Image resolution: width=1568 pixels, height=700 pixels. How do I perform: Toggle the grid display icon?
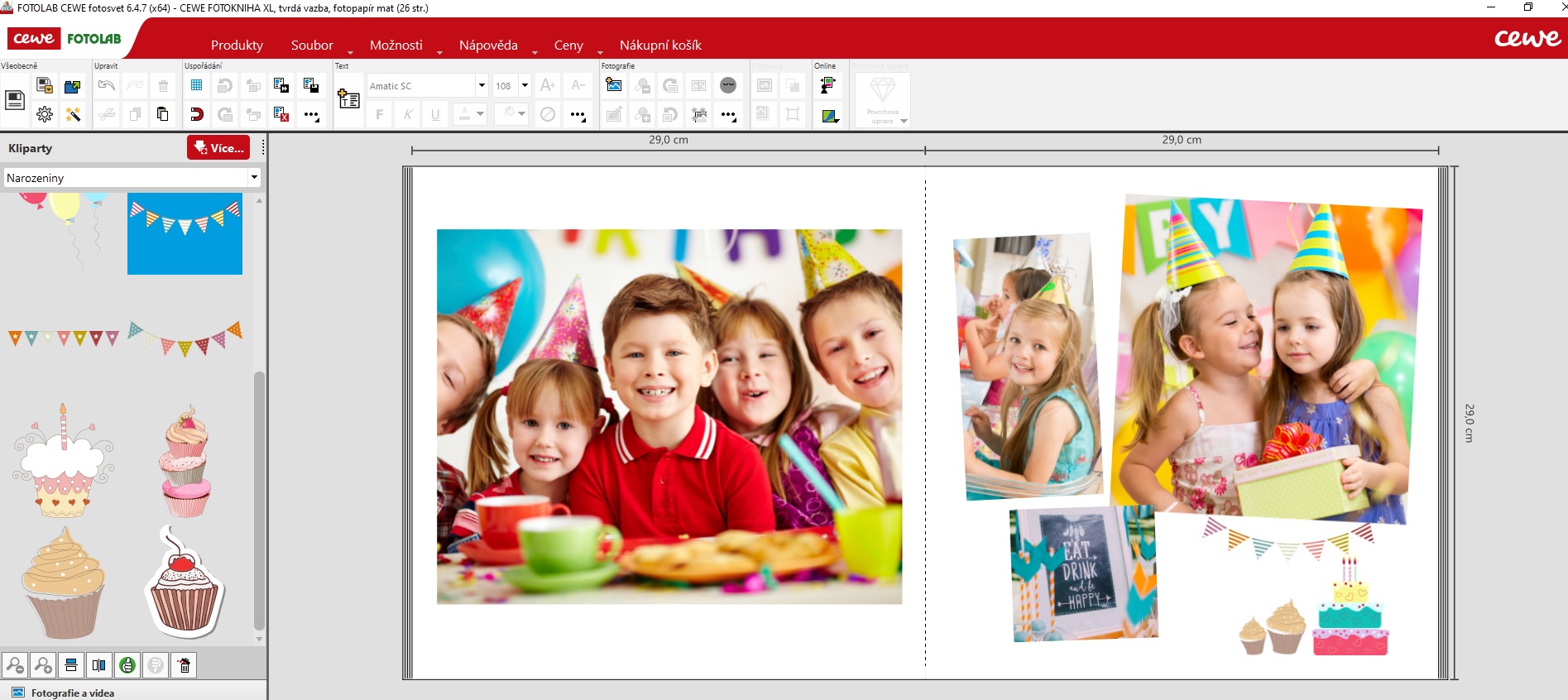196,85
